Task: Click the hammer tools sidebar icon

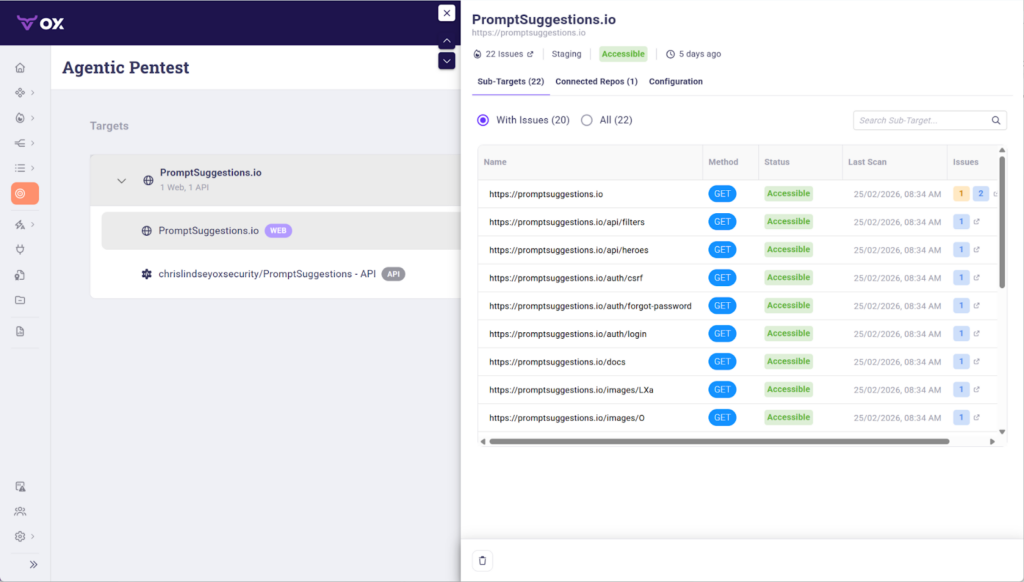Action: [x=20, y=225]
